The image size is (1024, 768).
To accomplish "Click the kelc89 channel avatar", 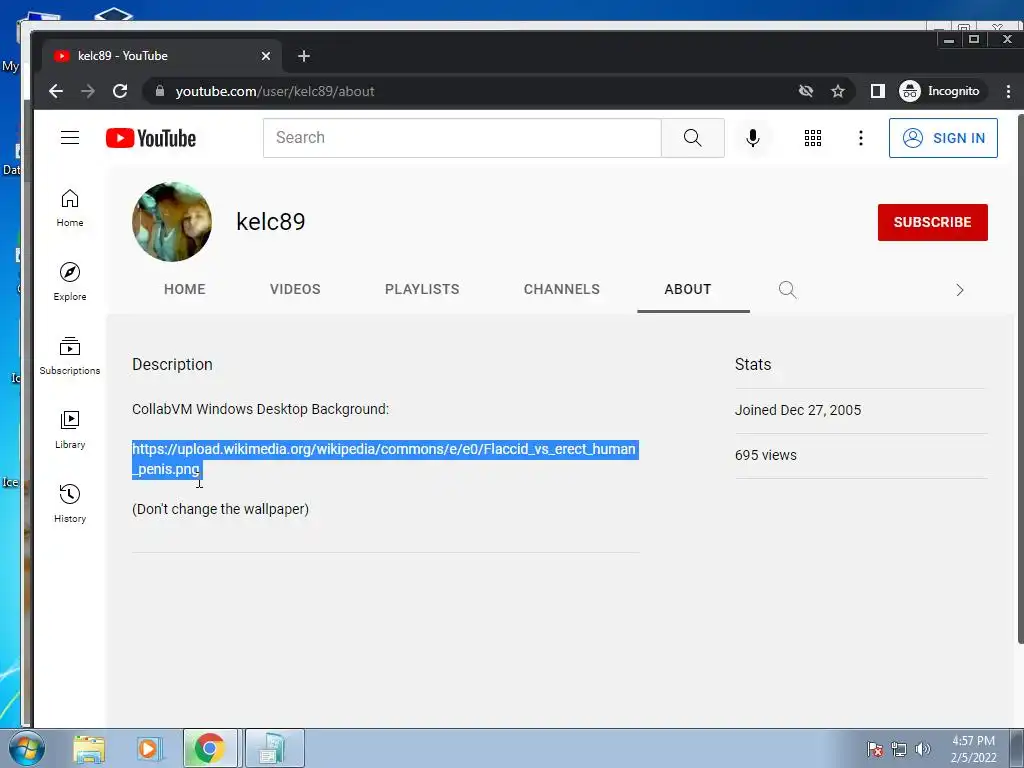I will [172, 222].
